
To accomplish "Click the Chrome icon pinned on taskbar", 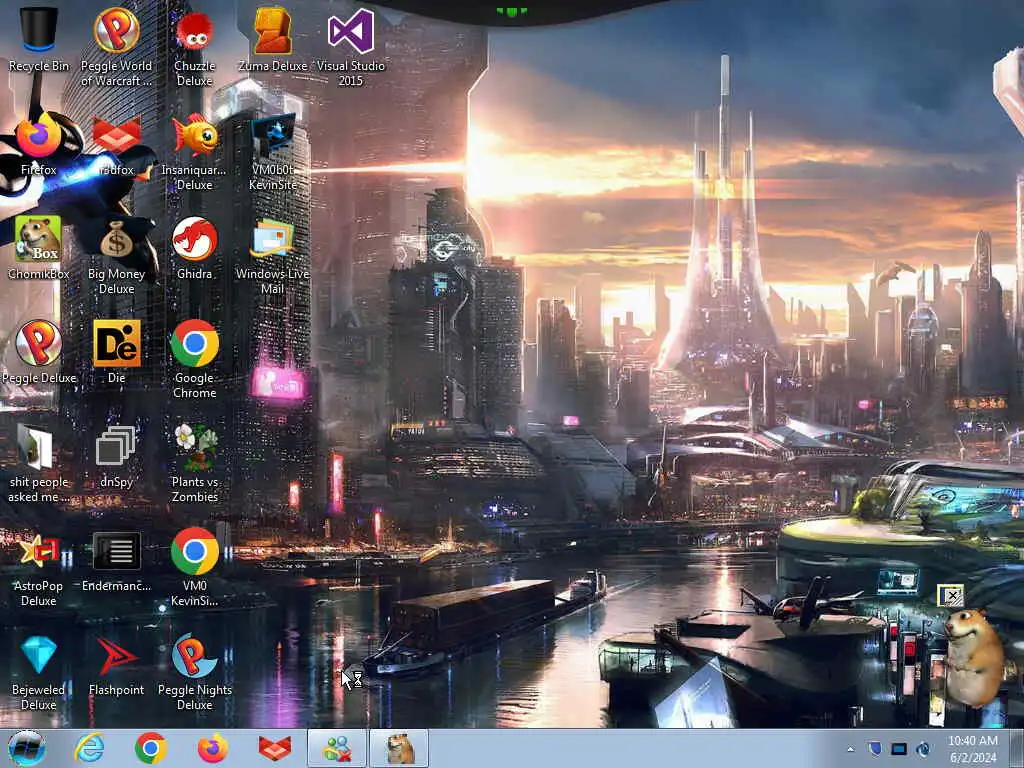I will [151, 748].
